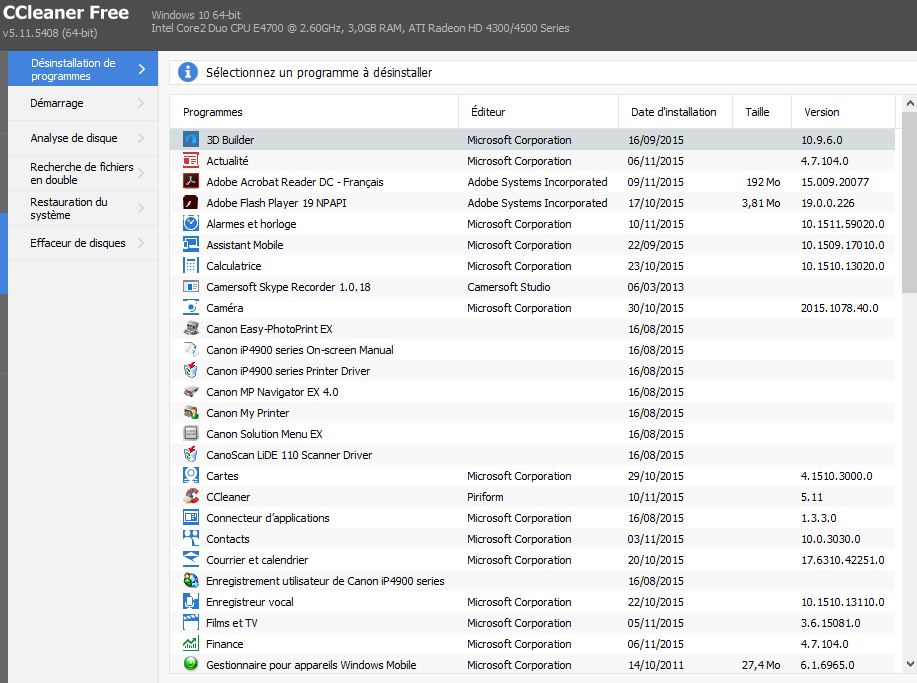Click the Actualité news app icon
This screenshot has width=917, height=683.
click(191, 160)
